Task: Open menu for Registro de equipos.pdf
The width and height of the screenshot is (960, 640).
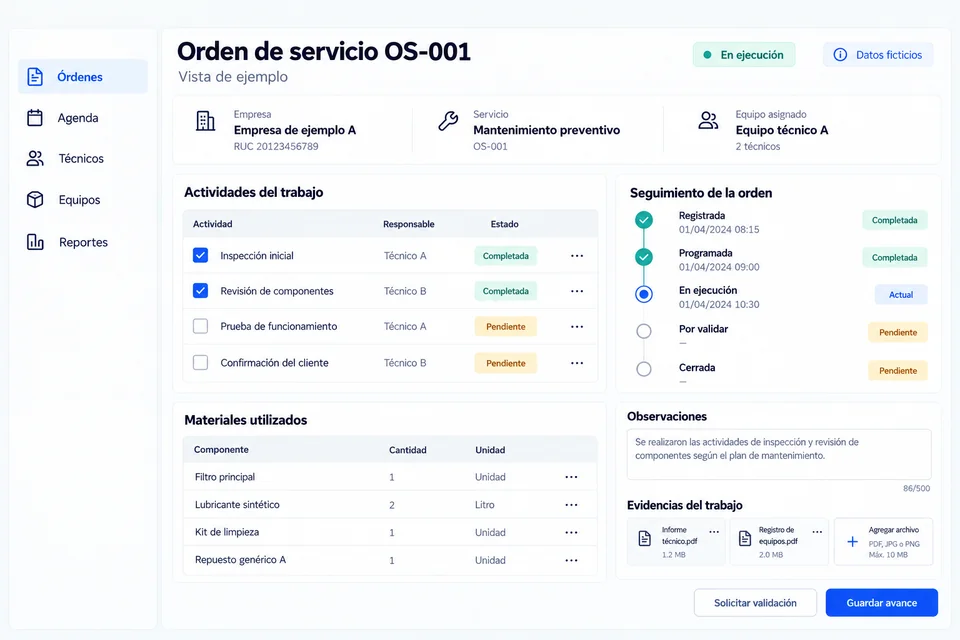Action: pyautogui.click(x=817, y=532)
